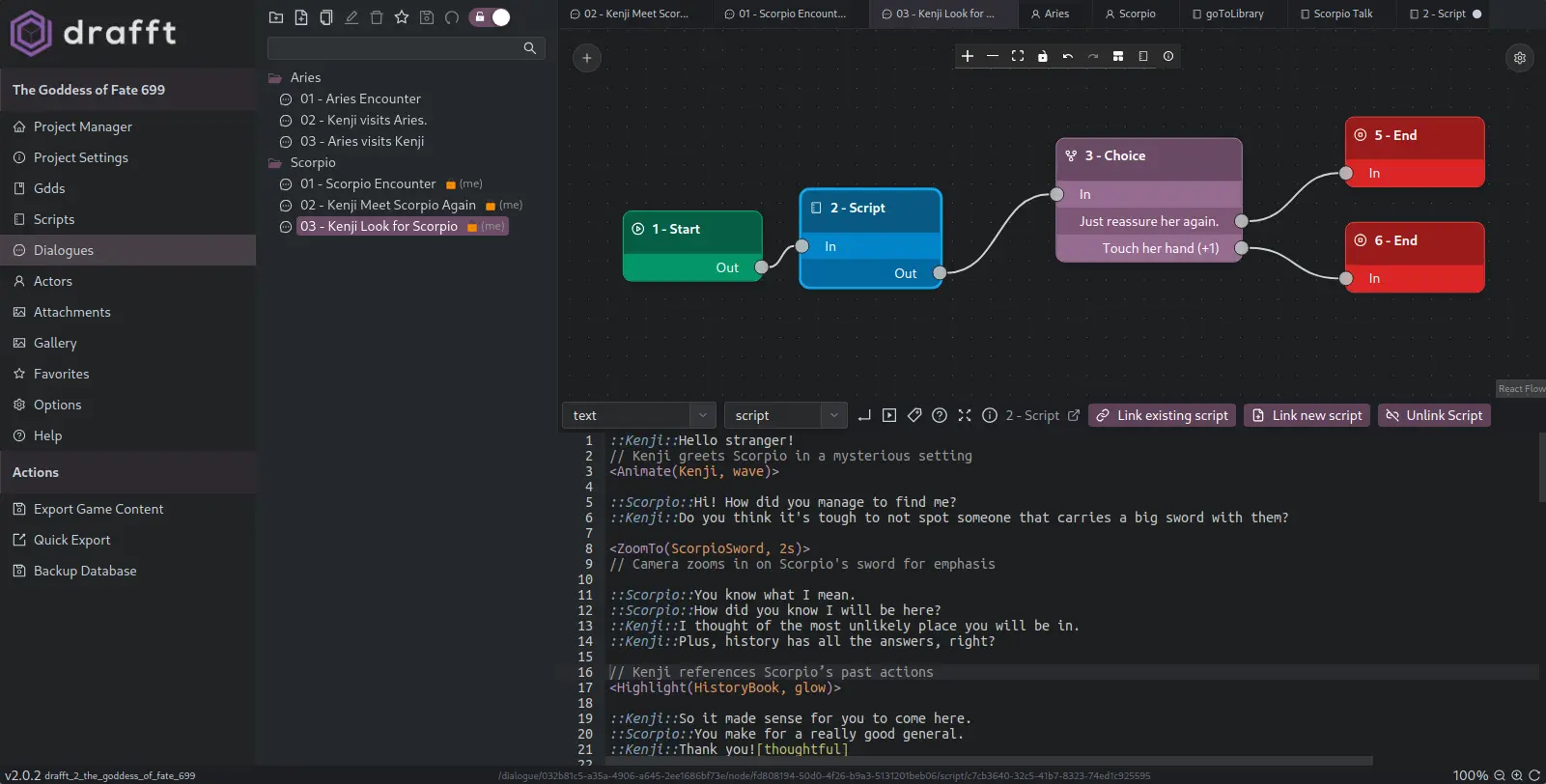1546x784 pixels.
Task: Open Project Manager in the sidebar
Action: (127, 126)
